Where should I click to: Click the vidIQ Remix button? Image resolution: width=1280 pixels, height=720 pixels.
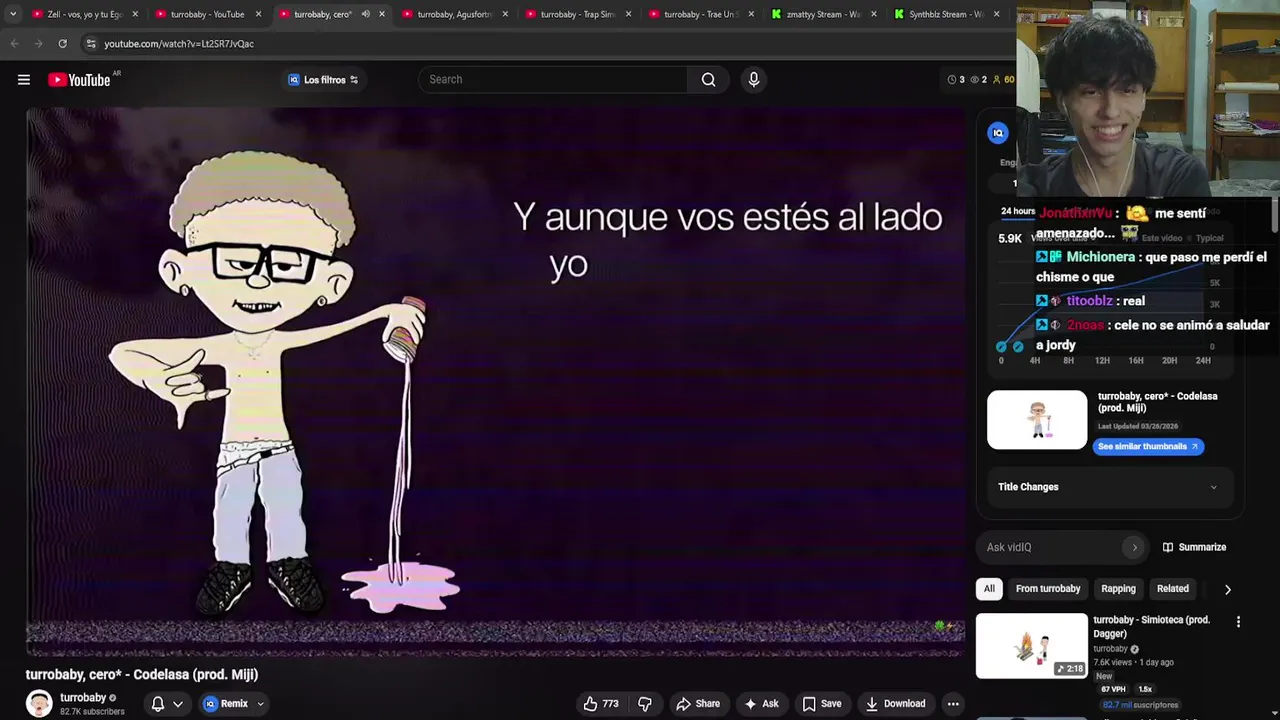tap(226, 704)
